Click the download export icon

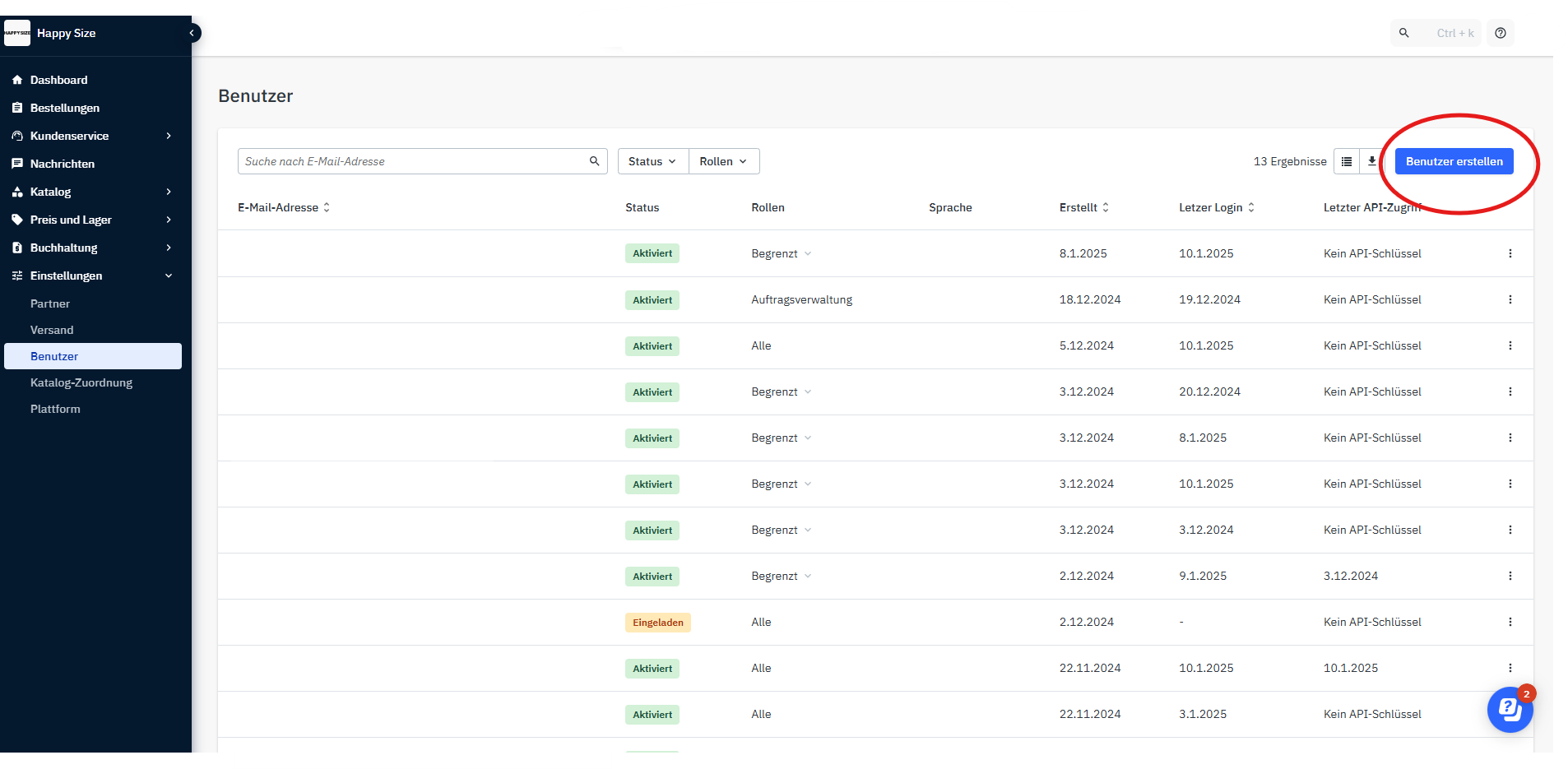[x=1371, y=161]
